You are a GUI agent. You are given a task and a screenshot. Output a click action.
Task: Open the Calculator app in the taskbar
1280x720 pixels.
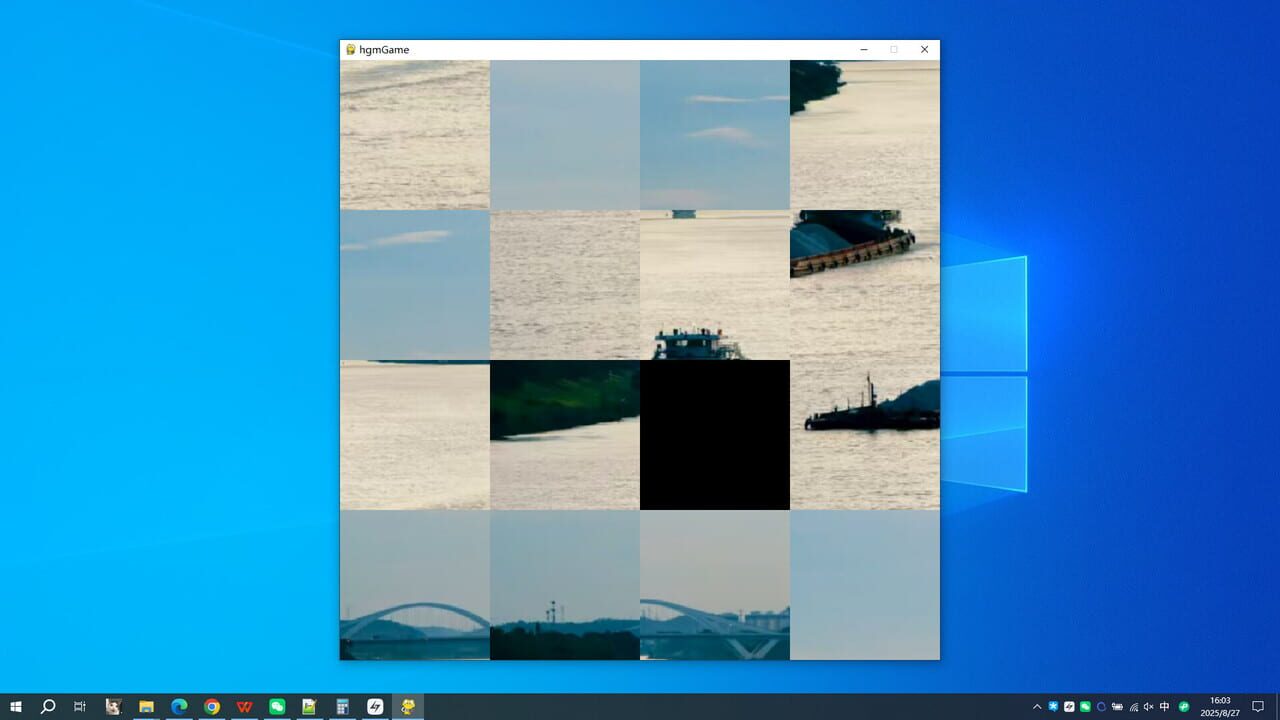342,707
